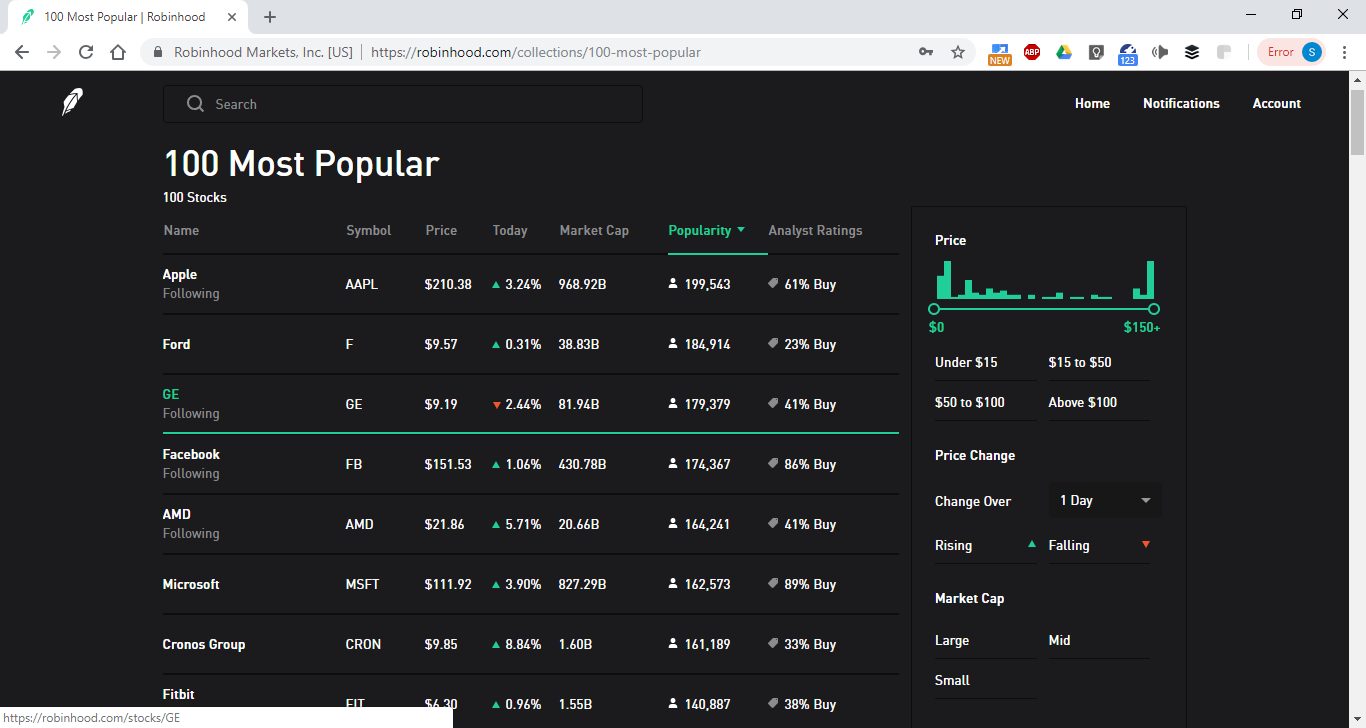Click the Search stocks input field

[403, 104]
